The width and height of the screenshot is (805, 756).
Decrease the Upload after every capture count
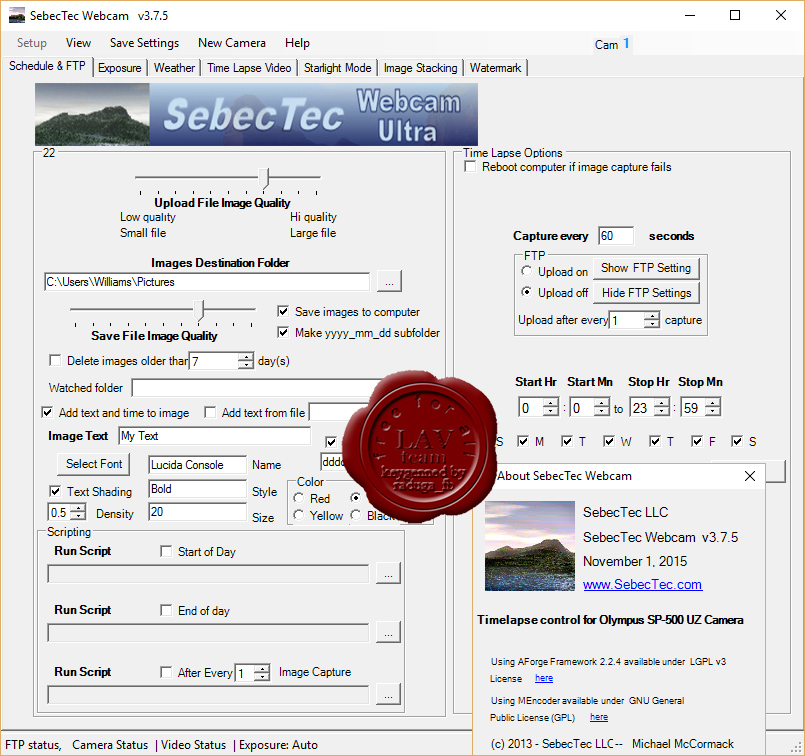point(652,324)
